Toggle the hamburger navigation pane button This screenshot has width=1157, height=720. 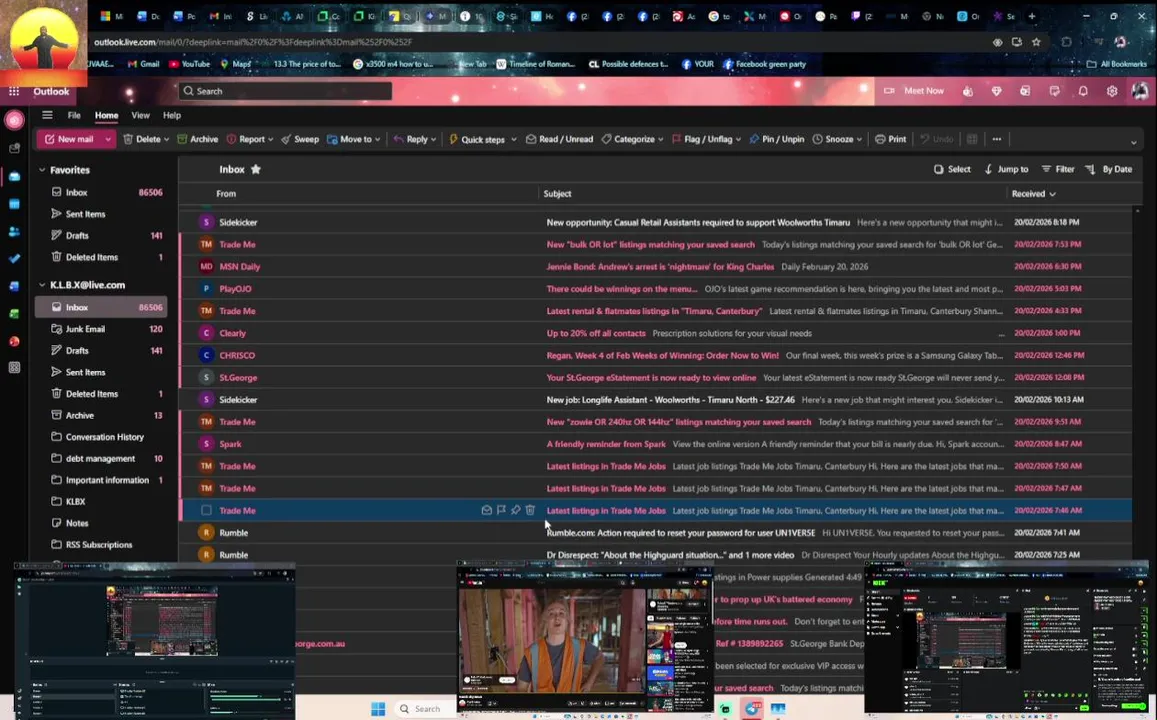pyautogui.click(x=47, y=115)
